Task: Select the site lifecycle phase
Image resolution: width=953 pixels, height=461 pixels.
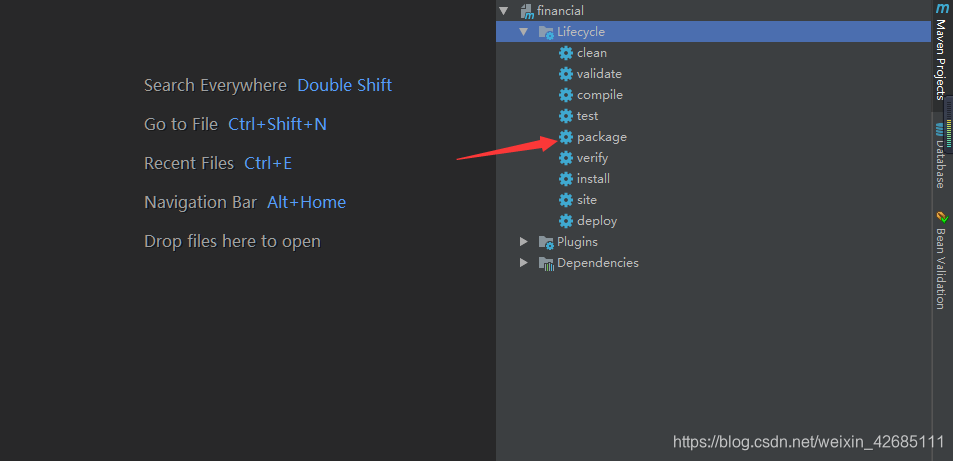Action: 587,200
